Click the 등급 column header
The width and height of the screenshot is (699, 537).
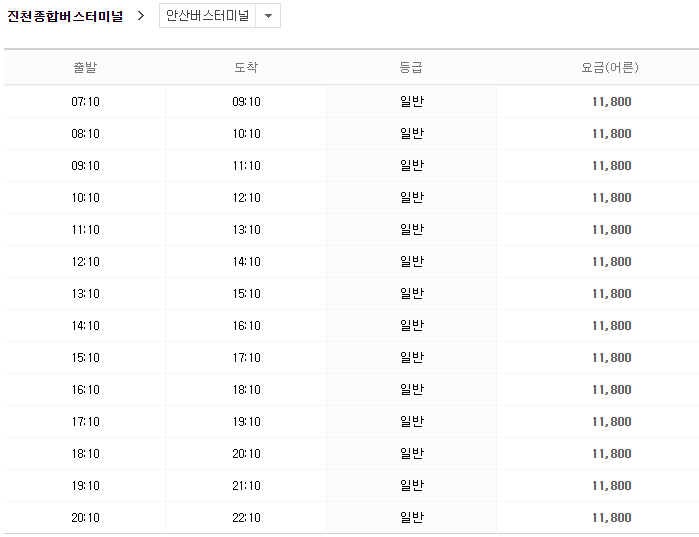(x=411, y=68)
